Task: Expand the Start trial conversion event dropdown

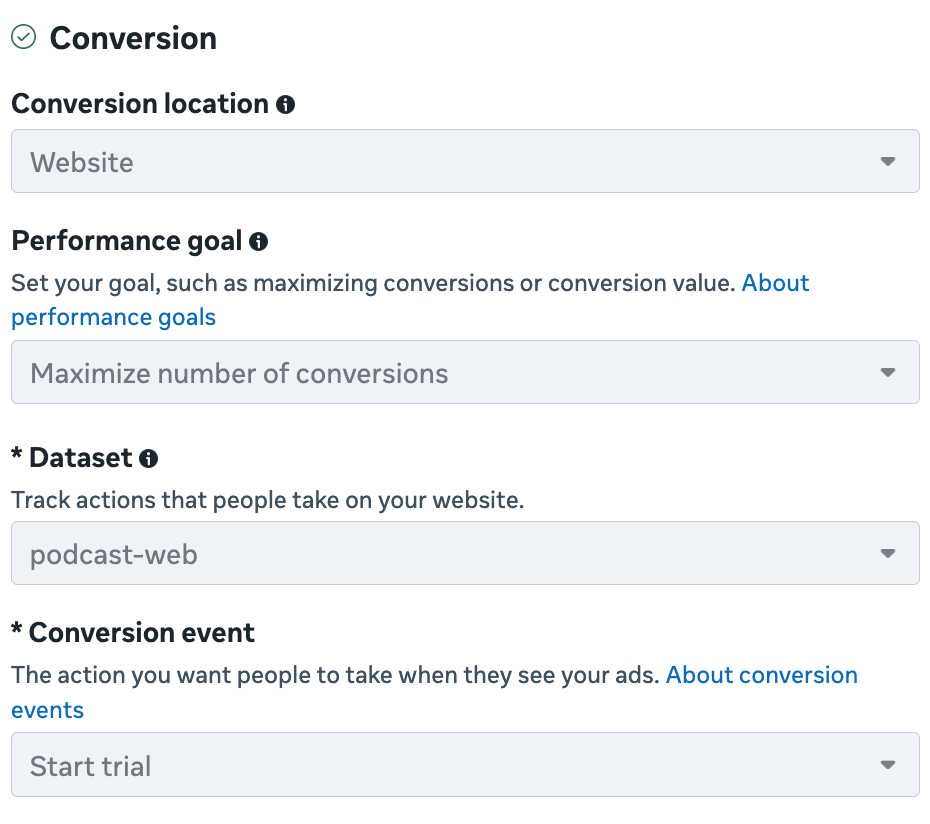Action: [465, 765]
